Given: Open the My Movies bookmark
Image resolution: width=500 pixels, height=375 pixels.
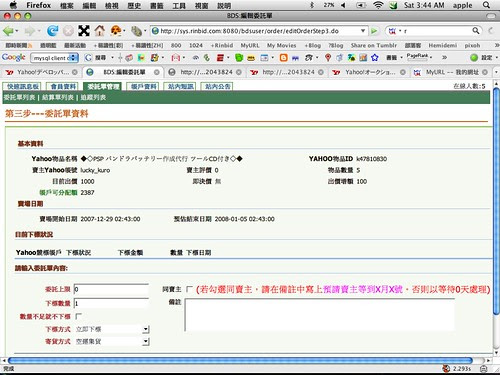Looking at the screenshot, I should pyautogui.click(x=281, y=45).
